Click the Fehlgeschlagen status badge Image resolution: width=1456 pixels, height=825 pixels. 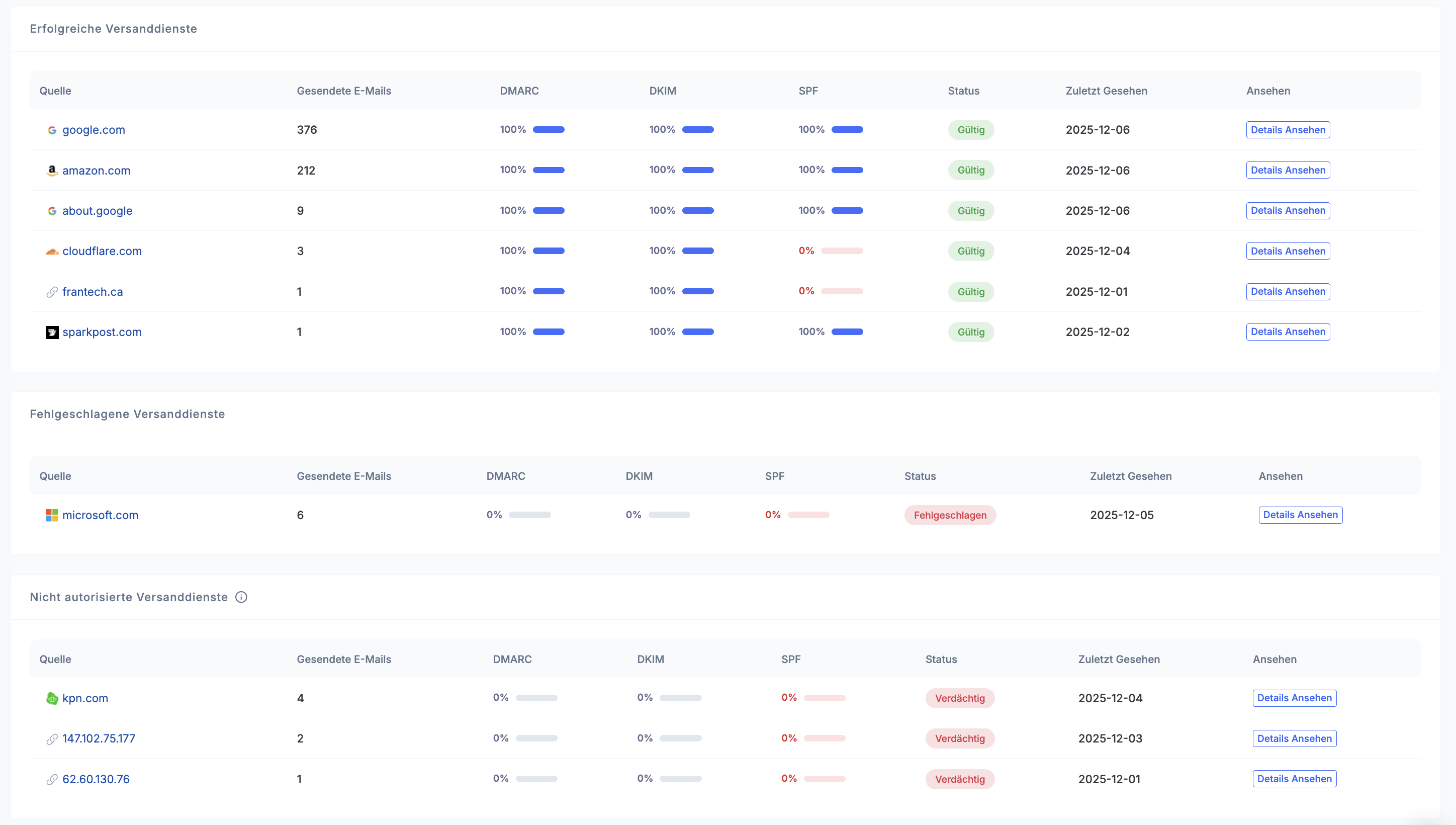coord(950,515)
